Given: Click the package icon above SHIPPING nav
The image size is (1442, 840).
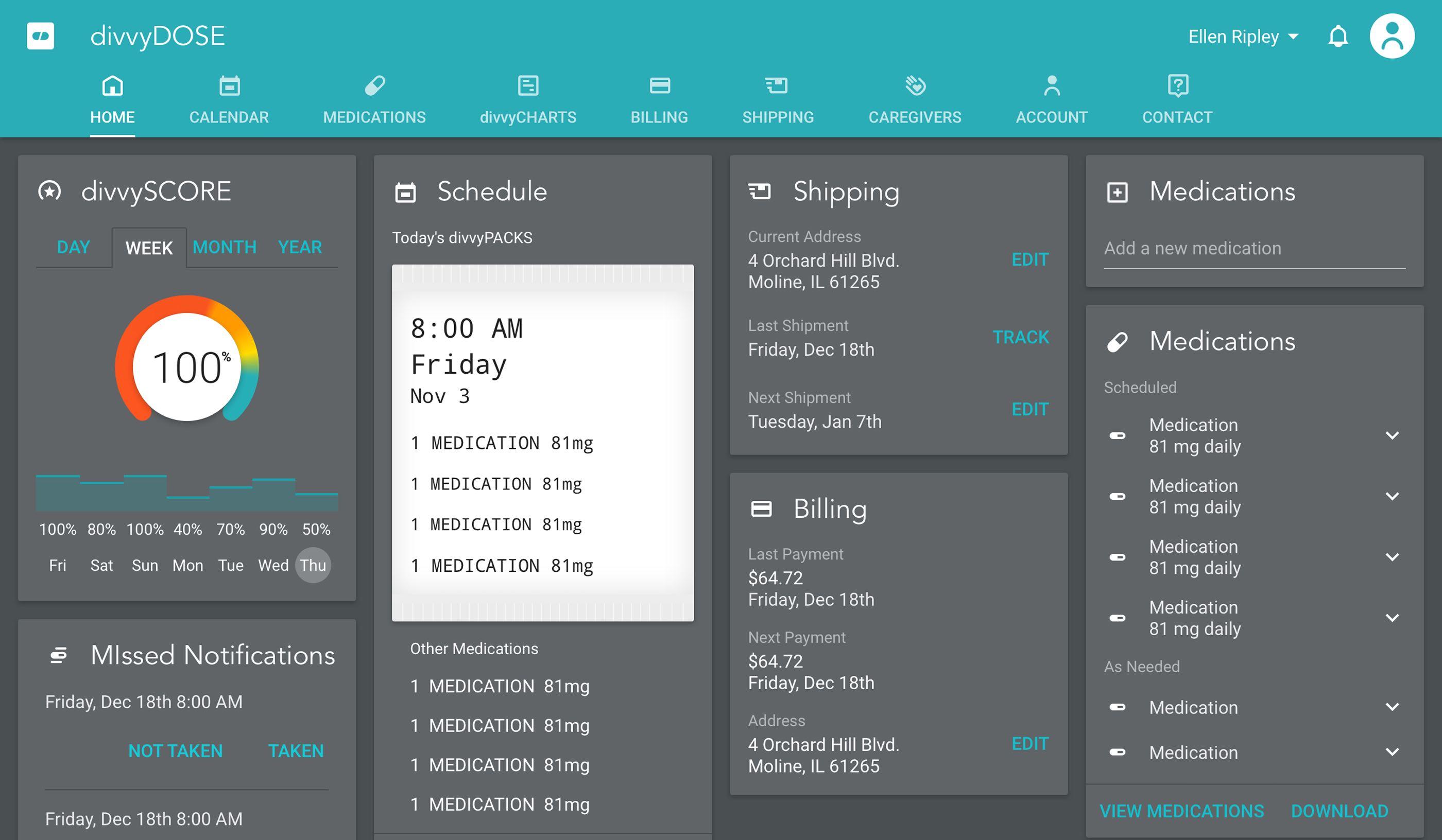Looking at the screenshot, I should point(777,86).
